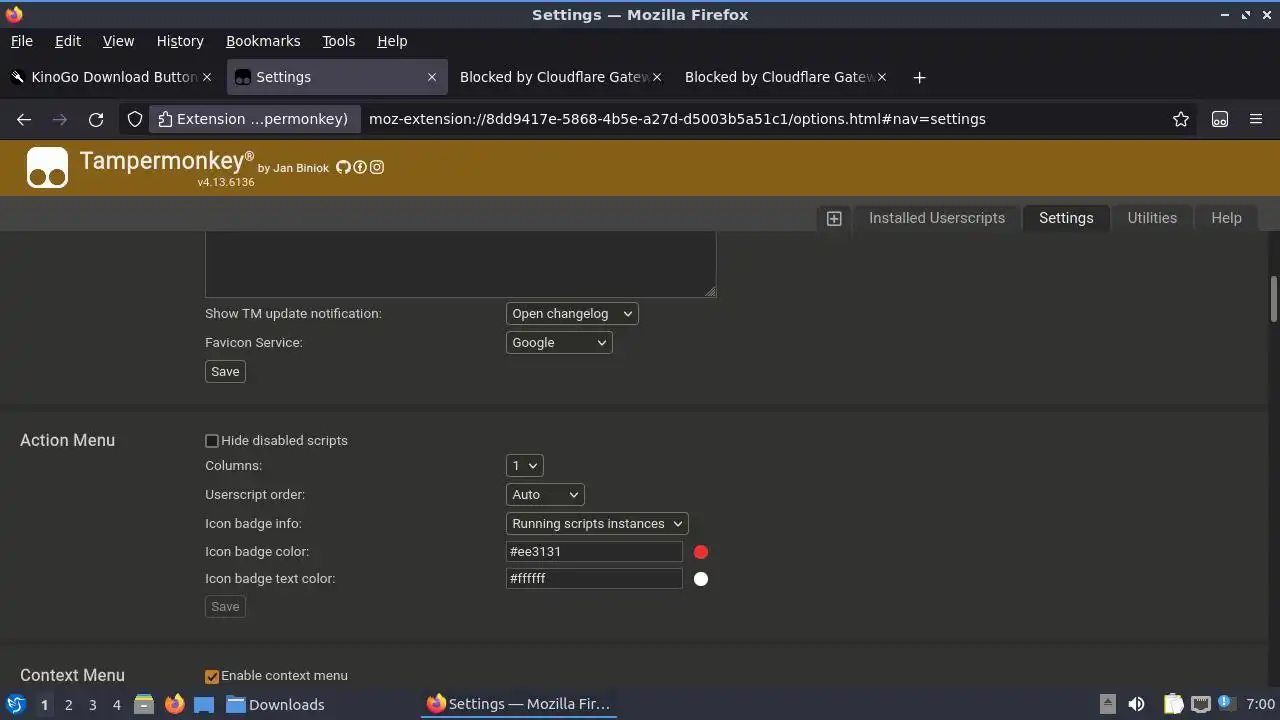Click show desktop icon in taskbar
The width and height of the screenshot is (1280, 720).
[x=204, y=704]
